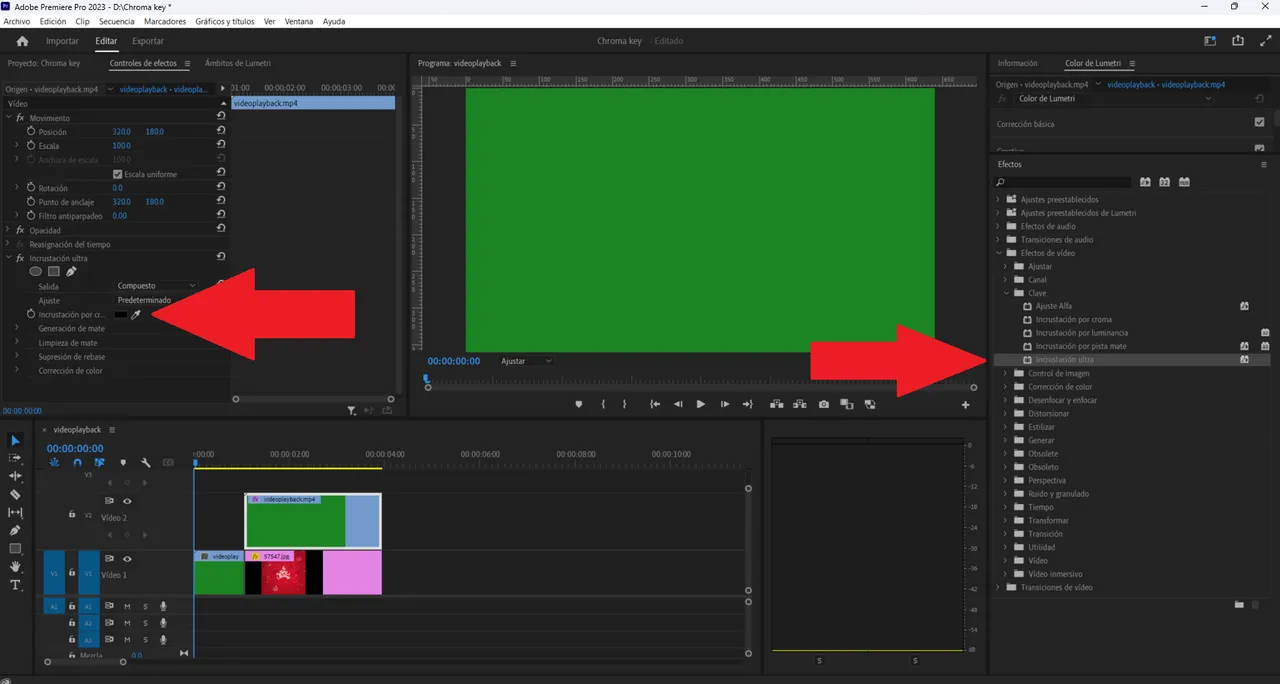
Task: Select Incrustación por luminancia effect
Action: pyautogui.click(x=1082, y=333)
